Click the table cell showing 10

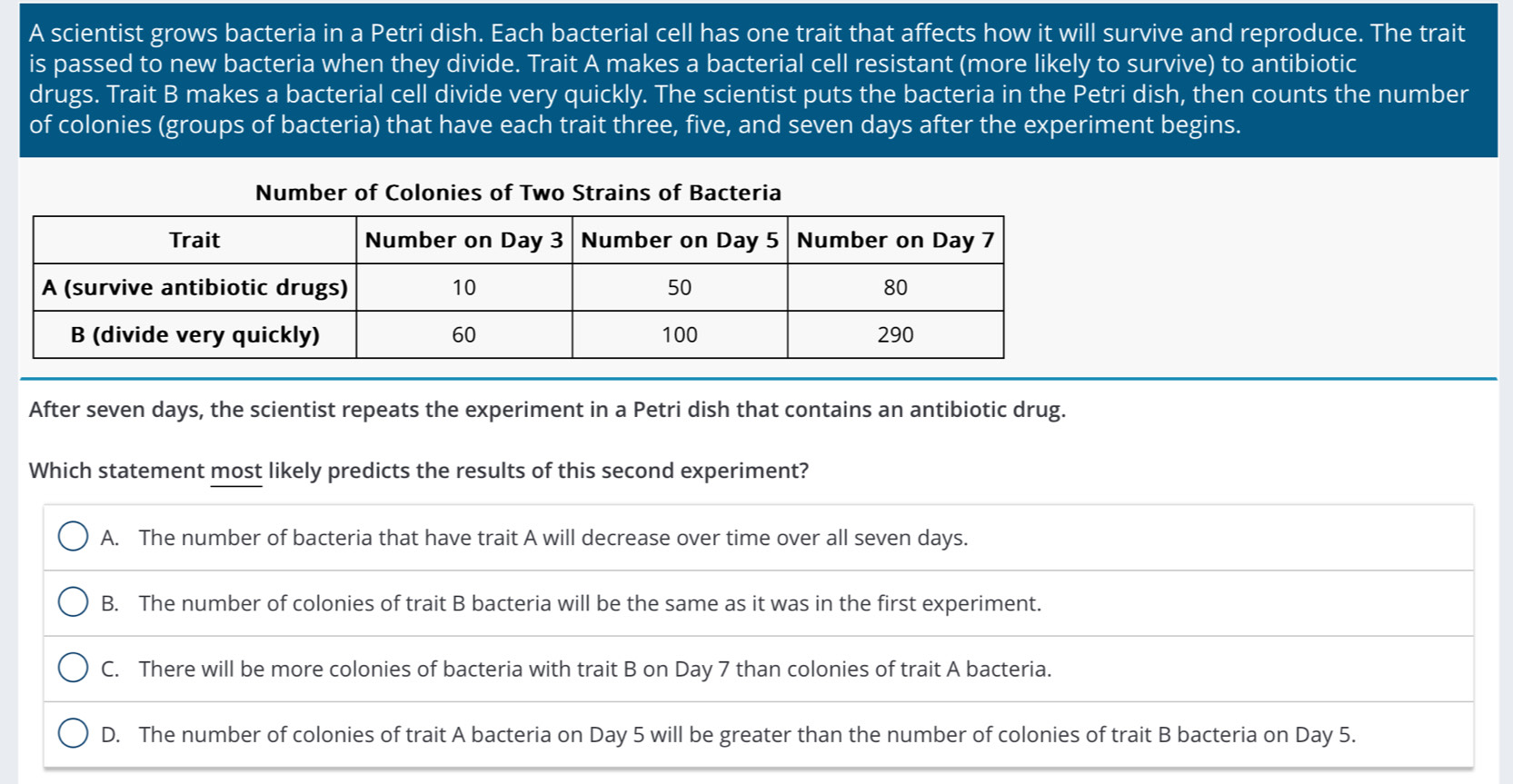pos(464,287)
